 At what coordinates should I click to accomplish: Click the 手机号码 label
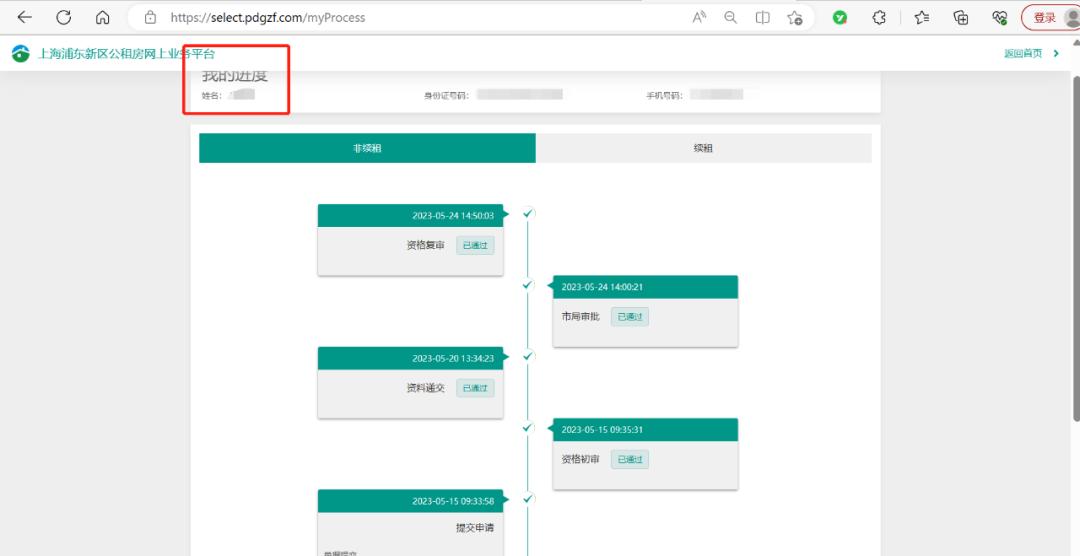664,96
